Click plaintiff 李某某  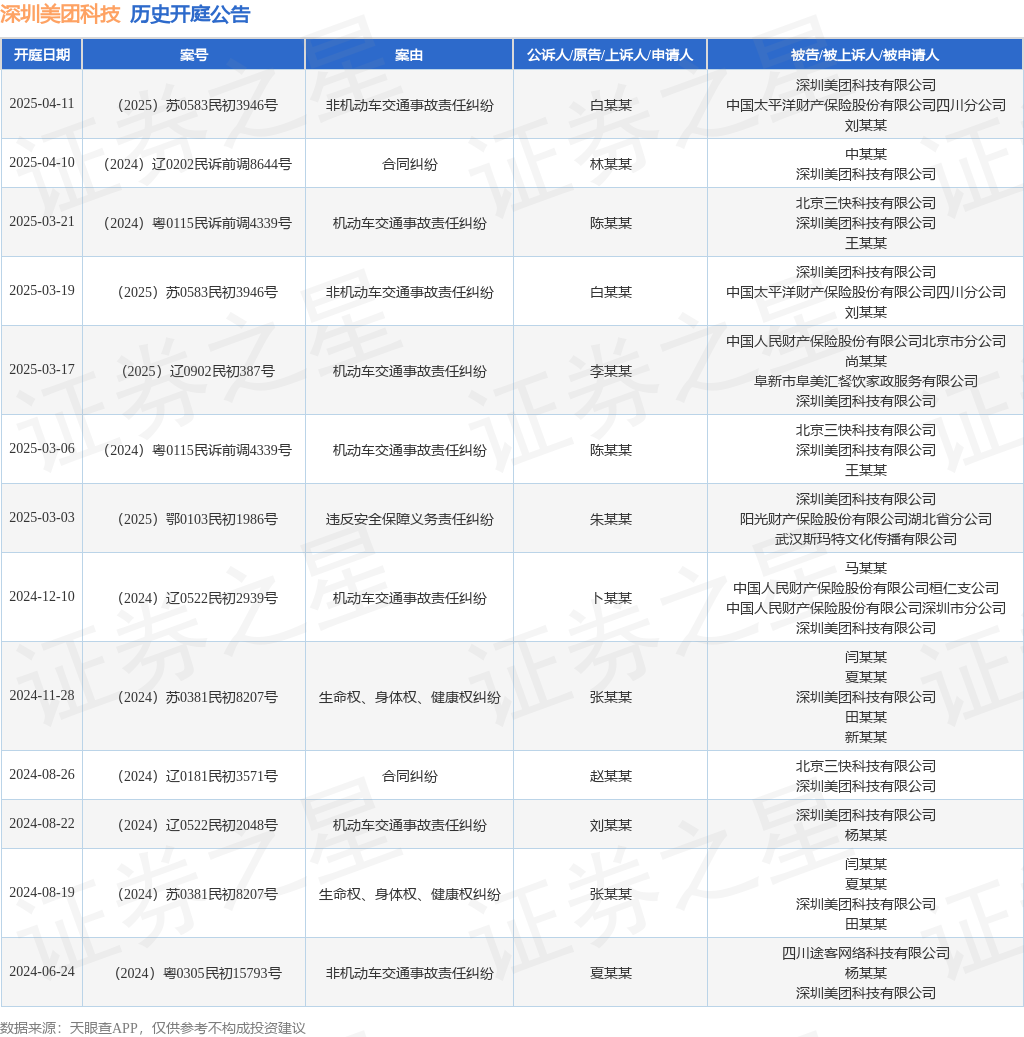(611, 371)
